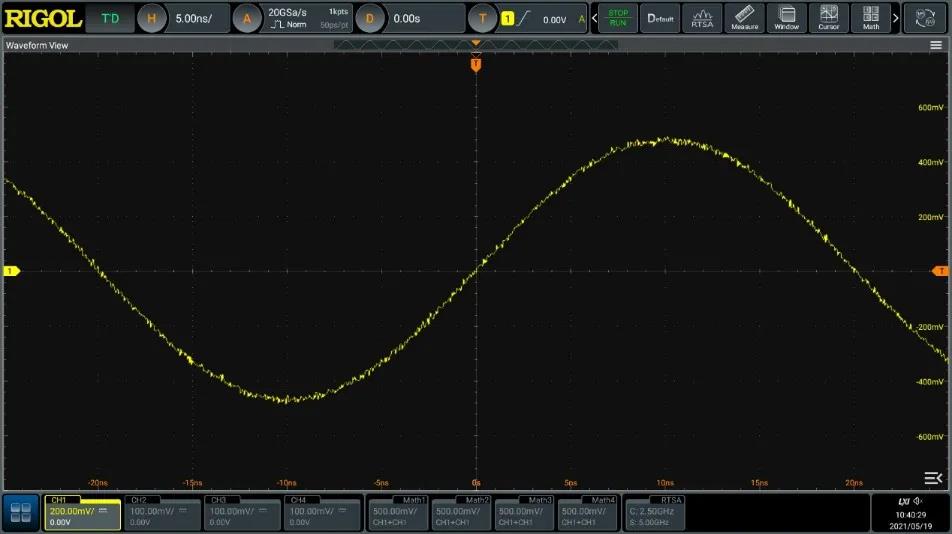Click the orange T trigger position marker at top
Image resolution: width=952 pixels, height=534 pixels.
coord(476,64)
